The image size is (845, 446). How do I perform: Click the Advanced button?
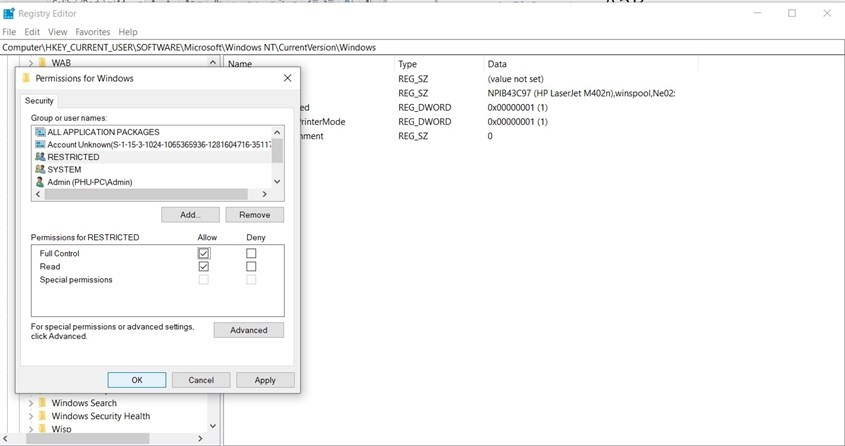coord(248,330)
